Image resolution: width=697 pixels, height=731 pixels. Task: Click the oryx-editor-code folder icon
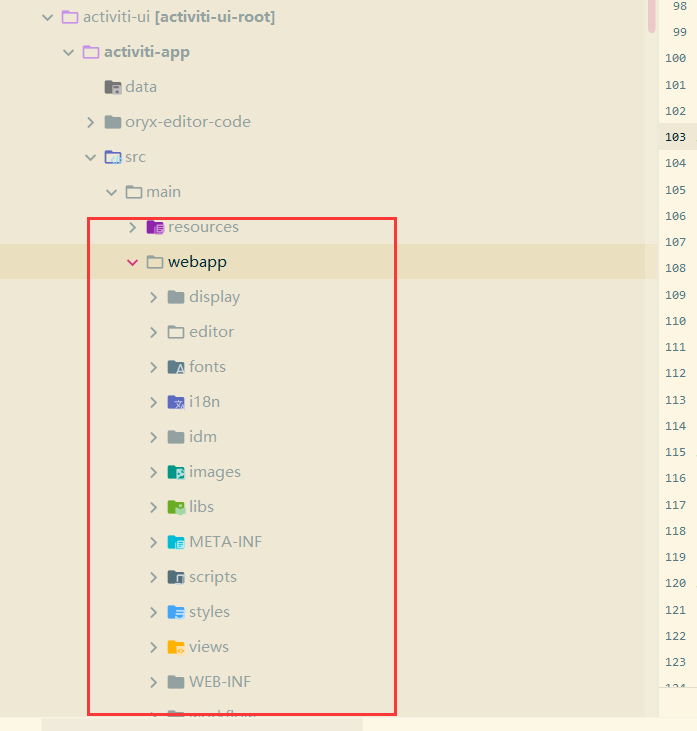coord(113,122)
